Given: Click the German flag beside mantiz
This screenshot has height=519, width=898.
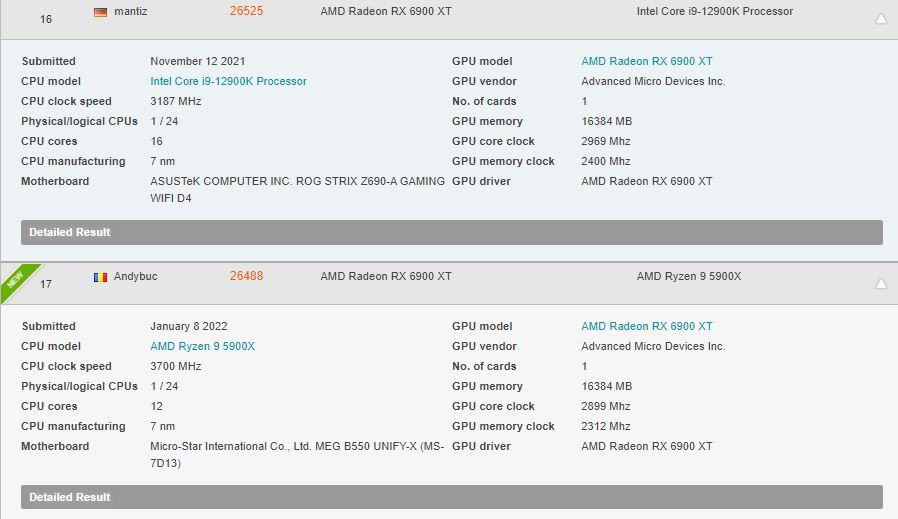Looking at the screenshot, I should [100, 12].
